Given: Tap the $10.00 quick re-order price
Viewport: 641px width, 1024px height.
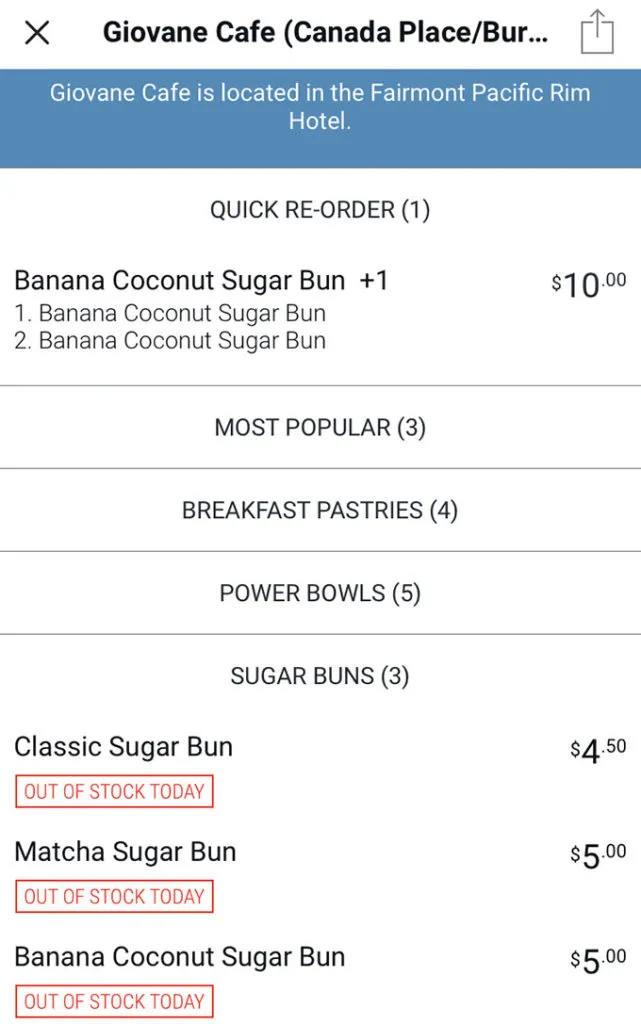Looking at the screenshot, I should [589, 285].
